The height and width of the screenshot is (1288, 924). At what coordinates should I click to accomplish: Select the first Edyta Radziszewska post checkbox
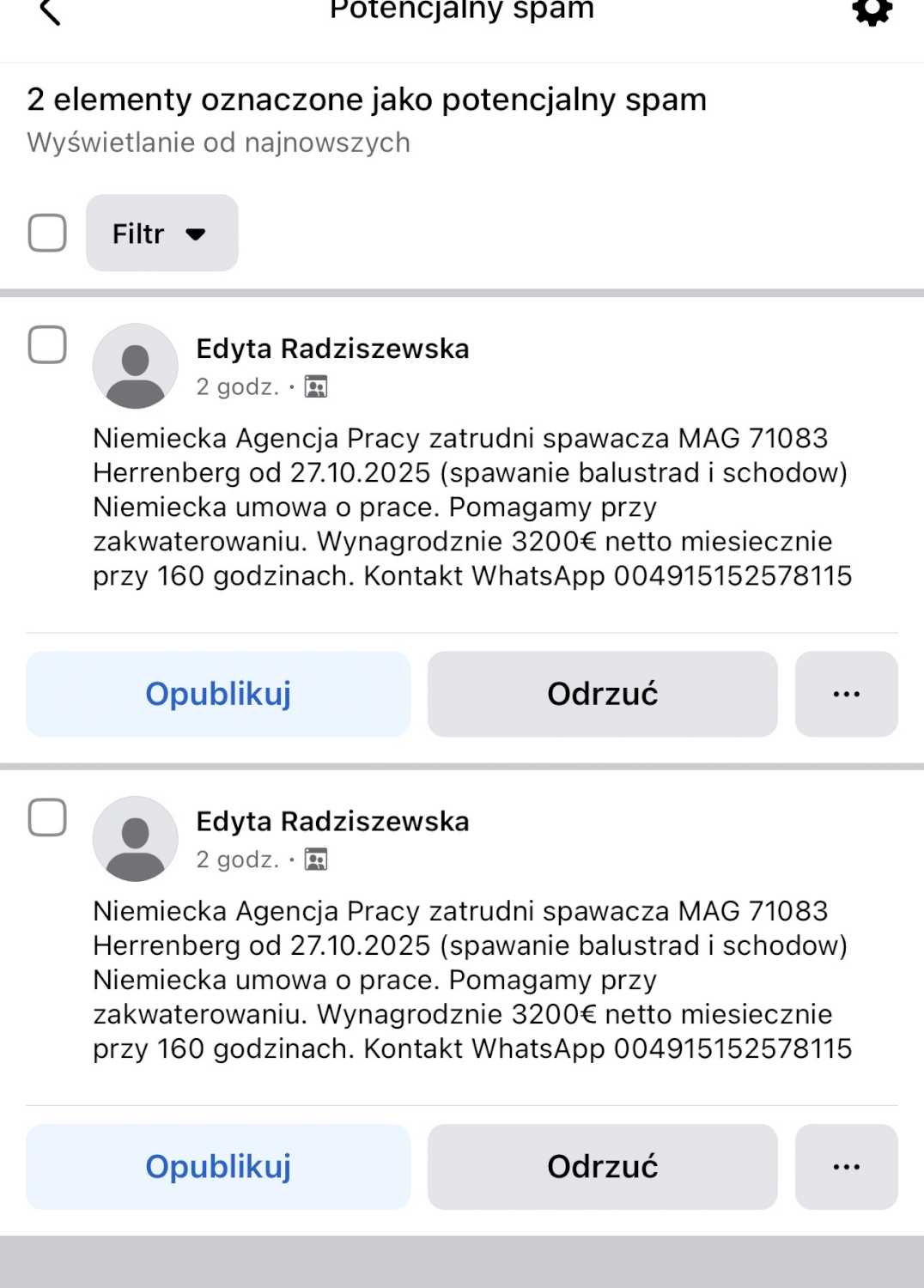[47, 344]
